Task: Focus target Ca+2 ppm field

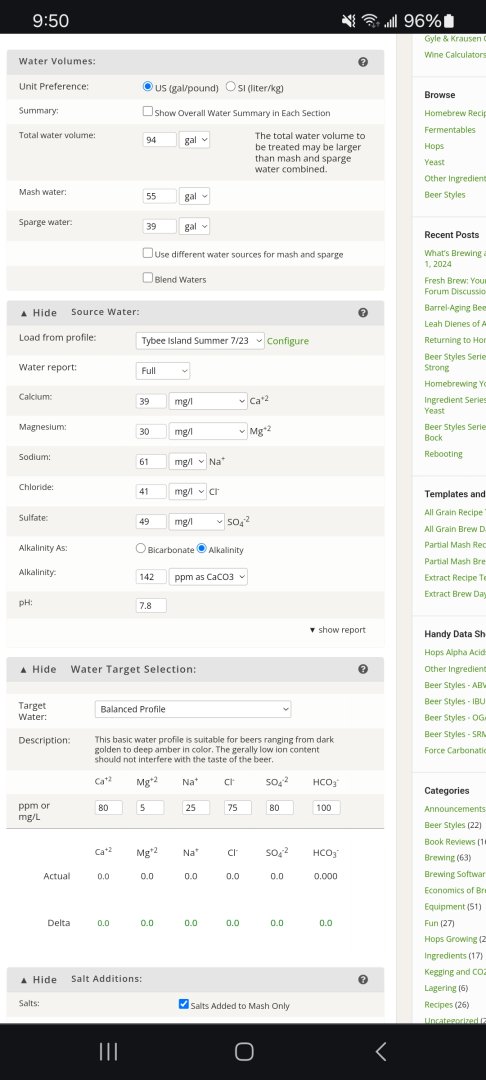Action: point(109,808)
